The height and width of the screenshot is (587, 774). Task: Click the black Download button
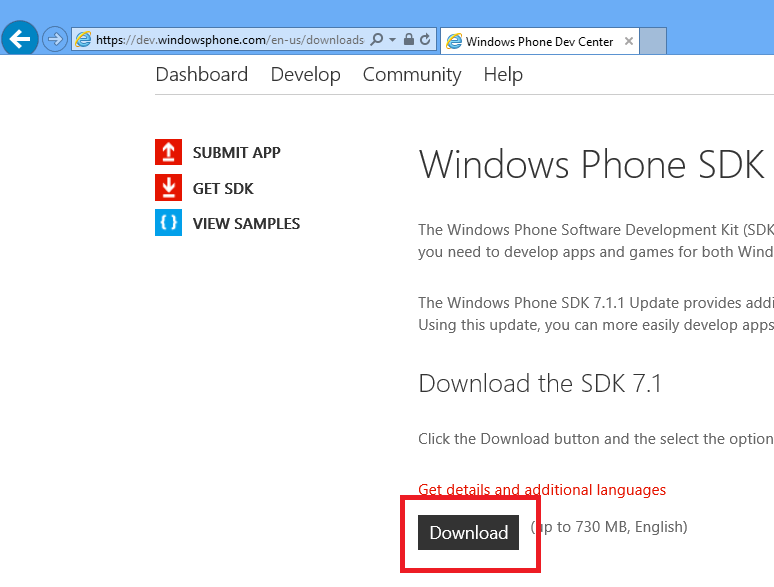[468, 532]
